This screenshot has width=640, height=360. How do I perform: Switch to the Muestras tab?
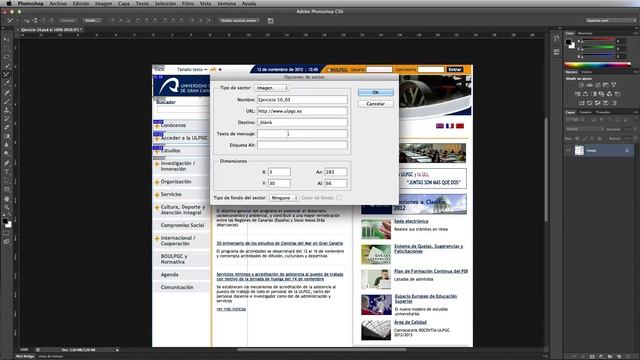585,33
